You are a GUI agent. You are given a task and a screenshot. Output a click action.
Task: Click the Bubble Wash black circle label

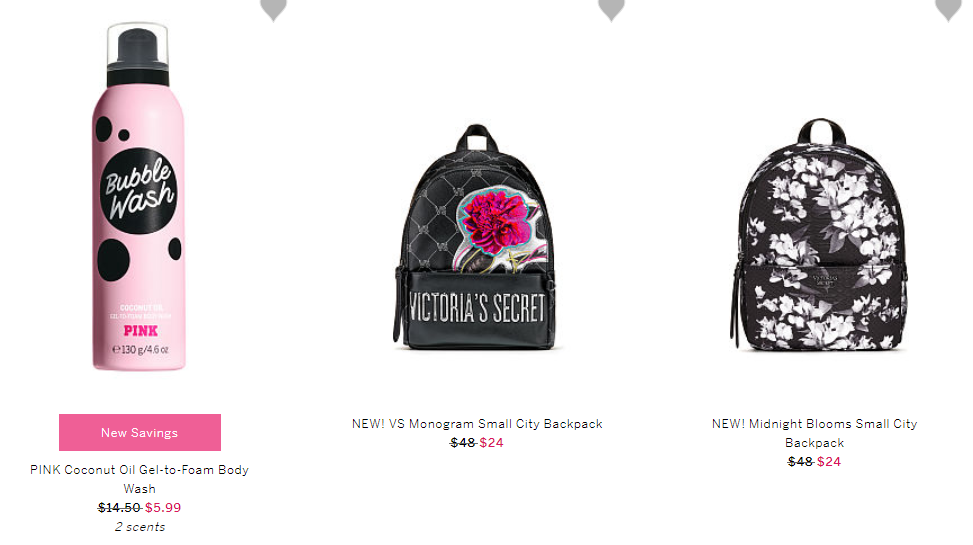(x=138, y=191)
